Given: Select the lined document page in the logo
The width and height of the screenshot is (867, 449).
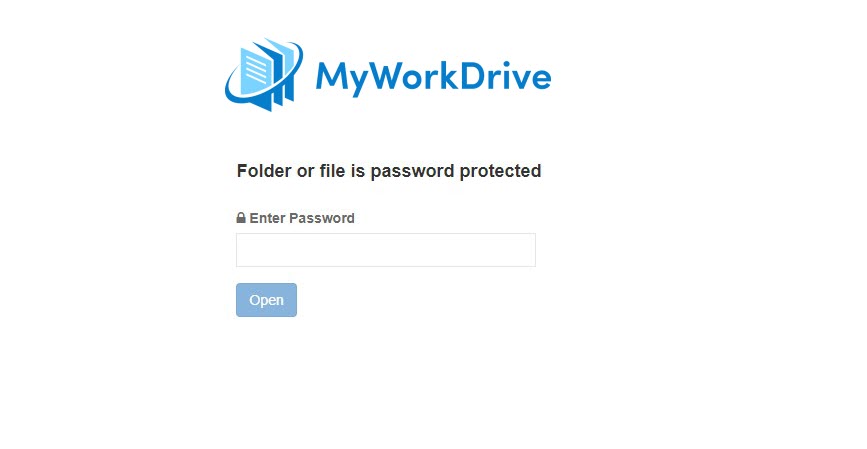Looking at the screenshot, I should pos(256,71).
